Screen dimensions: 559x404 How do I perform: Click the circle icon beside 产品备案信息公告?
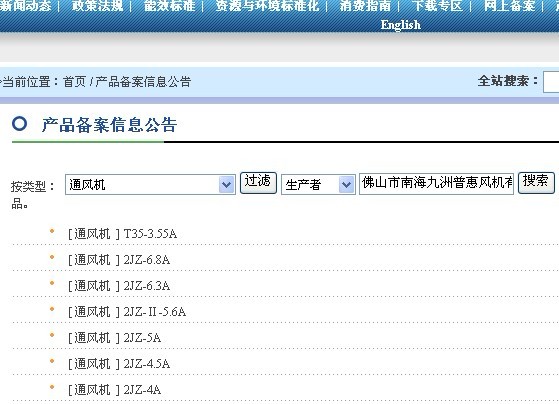pos(19,124)
